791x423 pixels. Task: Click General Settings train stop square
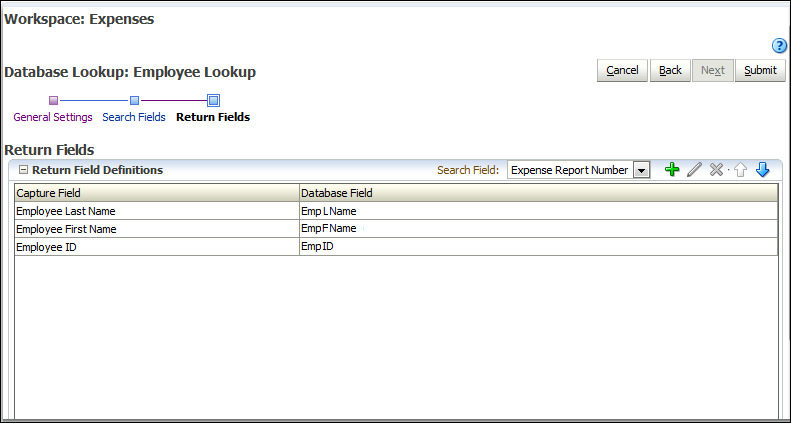[53, 100]
